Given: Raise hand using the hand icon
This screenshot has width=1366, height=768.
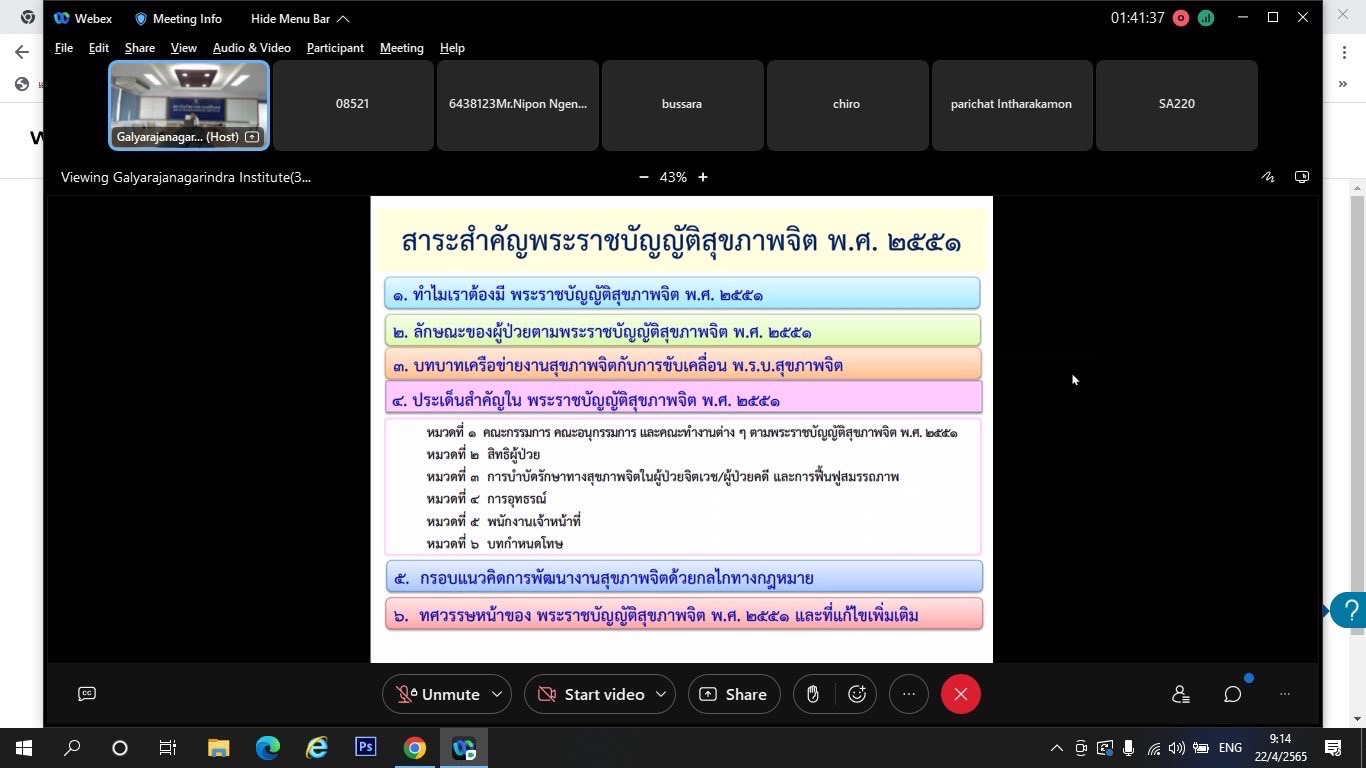Looking at the screenshot, I should pyautogui.click(x=813, y=694).
